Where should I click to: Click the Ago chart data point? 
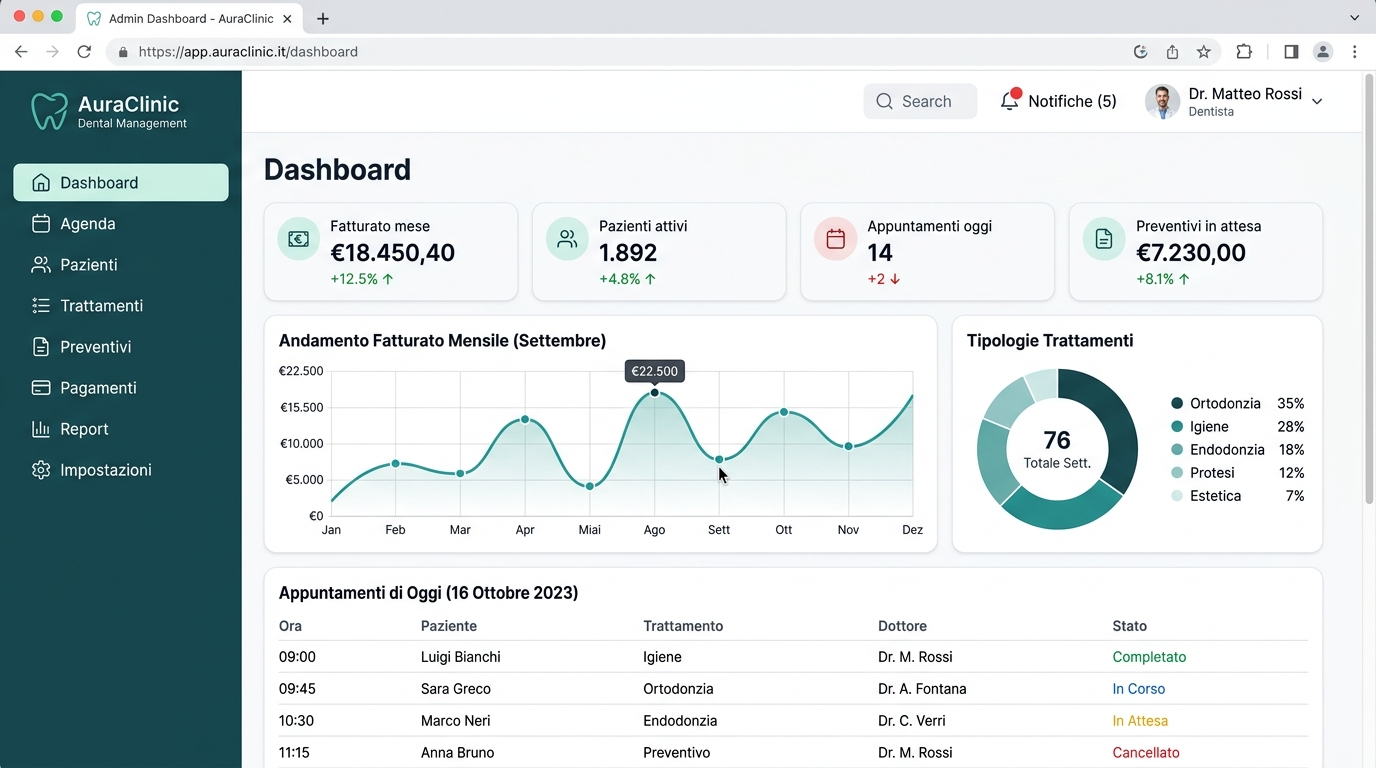(x=654, y=393)
